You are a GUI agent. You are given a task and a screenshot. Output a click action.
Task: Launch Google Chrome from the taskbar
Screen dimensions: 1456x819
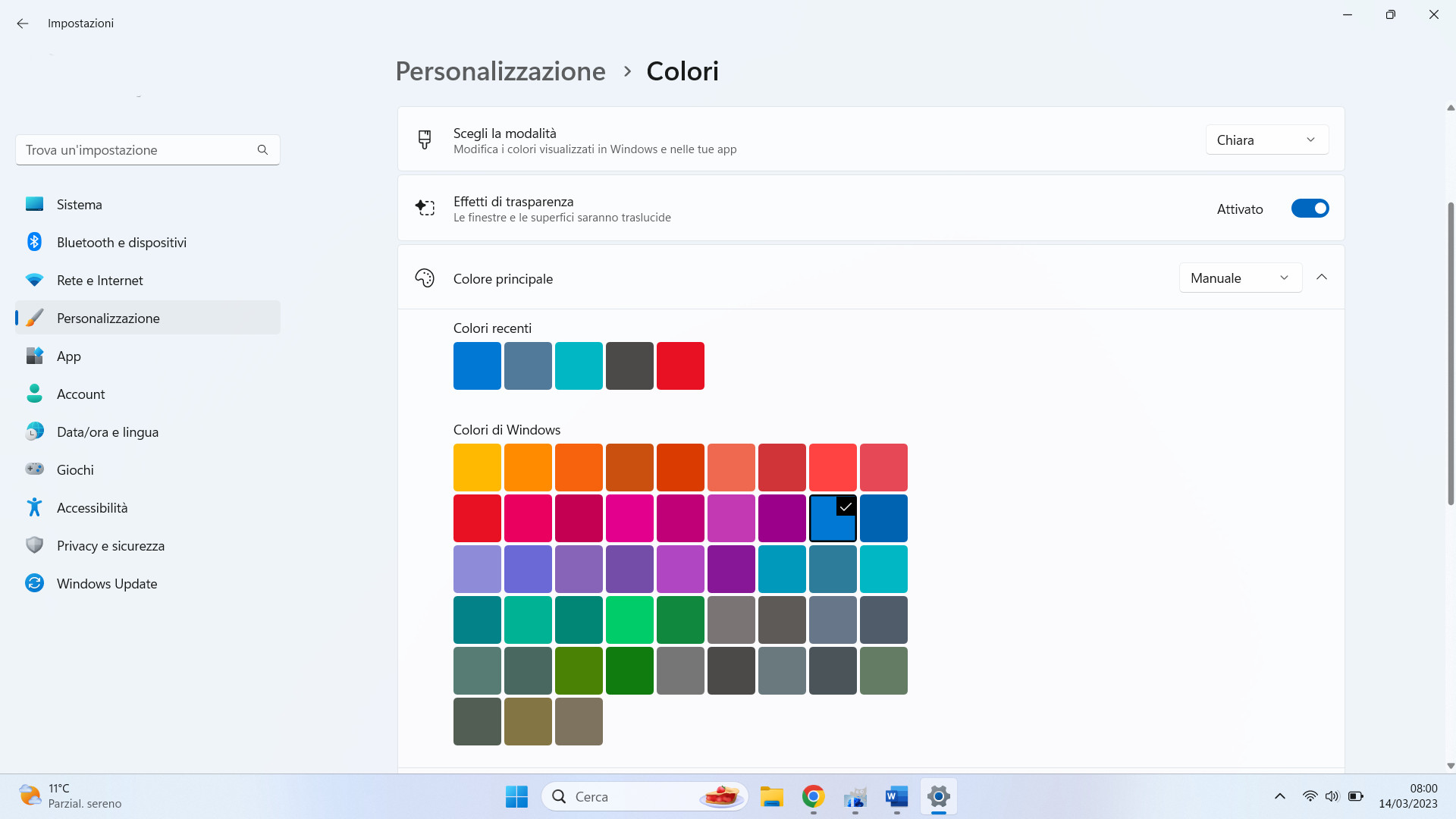pyautogui.click(x=813, y=796)
